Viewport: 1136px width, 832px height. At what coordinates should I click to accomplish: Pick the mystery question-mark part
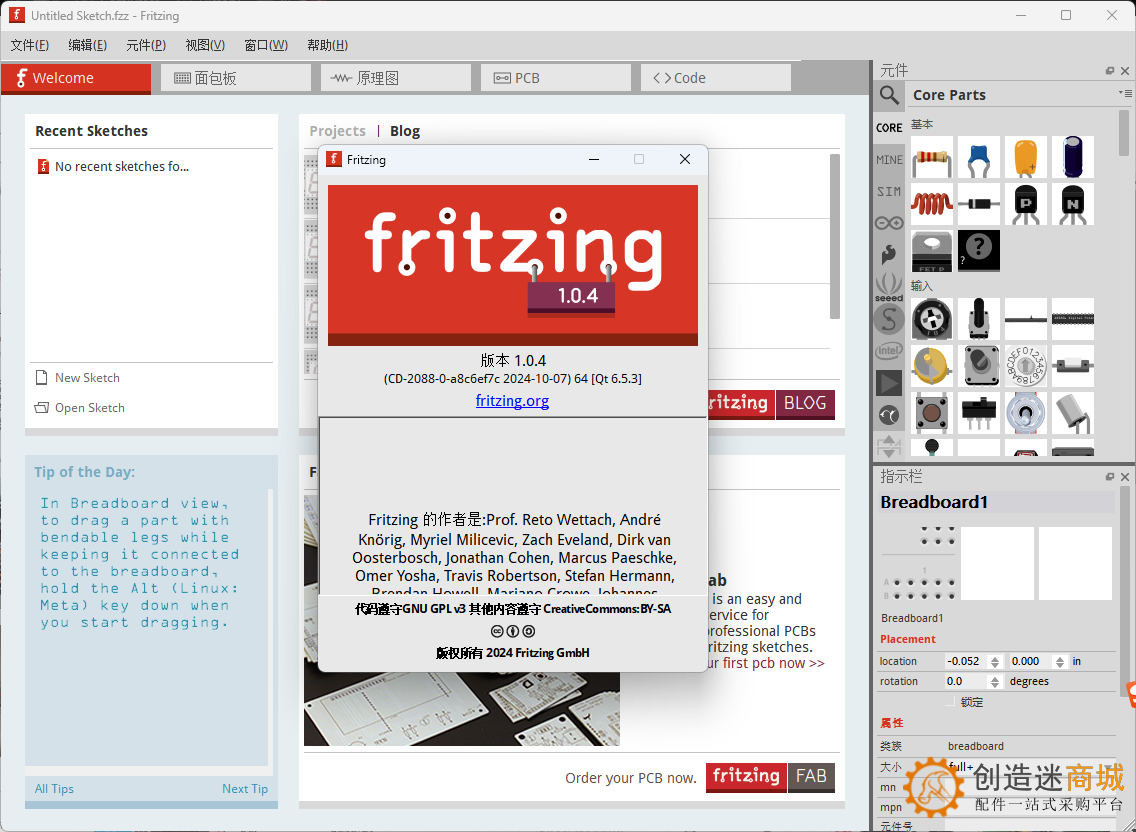coord(979,251)
